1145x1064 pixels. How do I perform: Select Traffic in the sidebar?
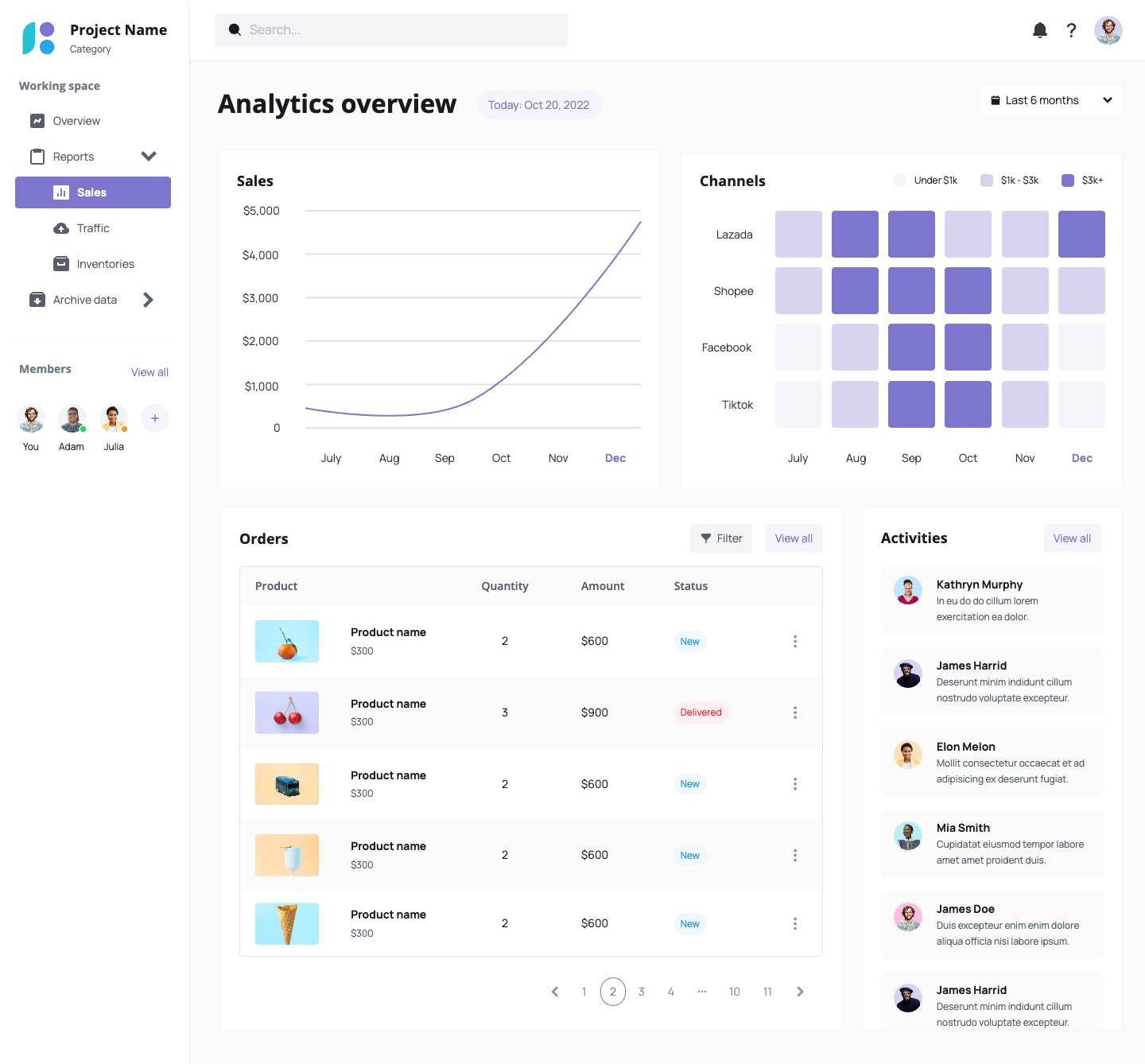92,228
